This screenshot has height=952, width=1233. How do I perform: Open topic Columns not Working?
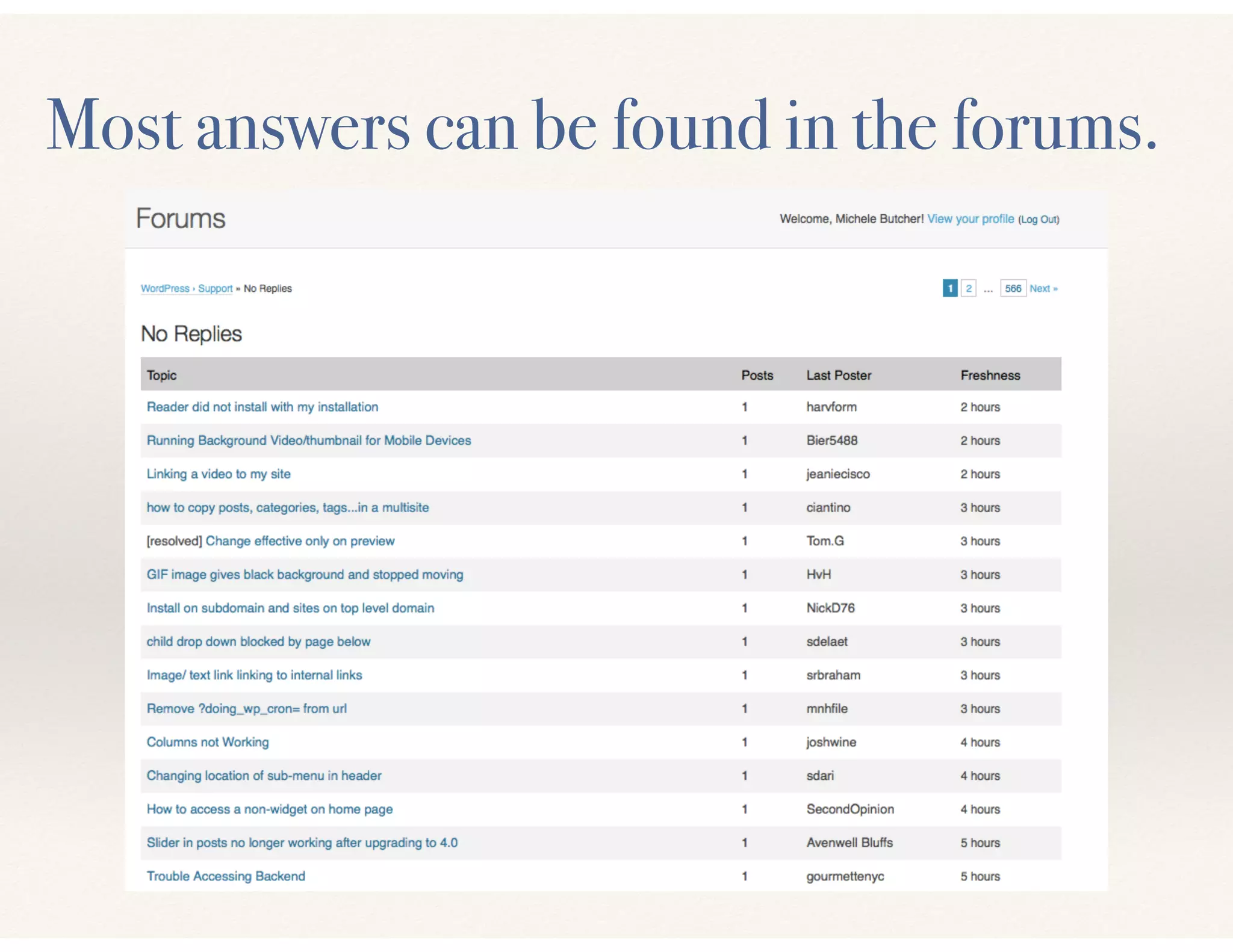pos(208,742)
